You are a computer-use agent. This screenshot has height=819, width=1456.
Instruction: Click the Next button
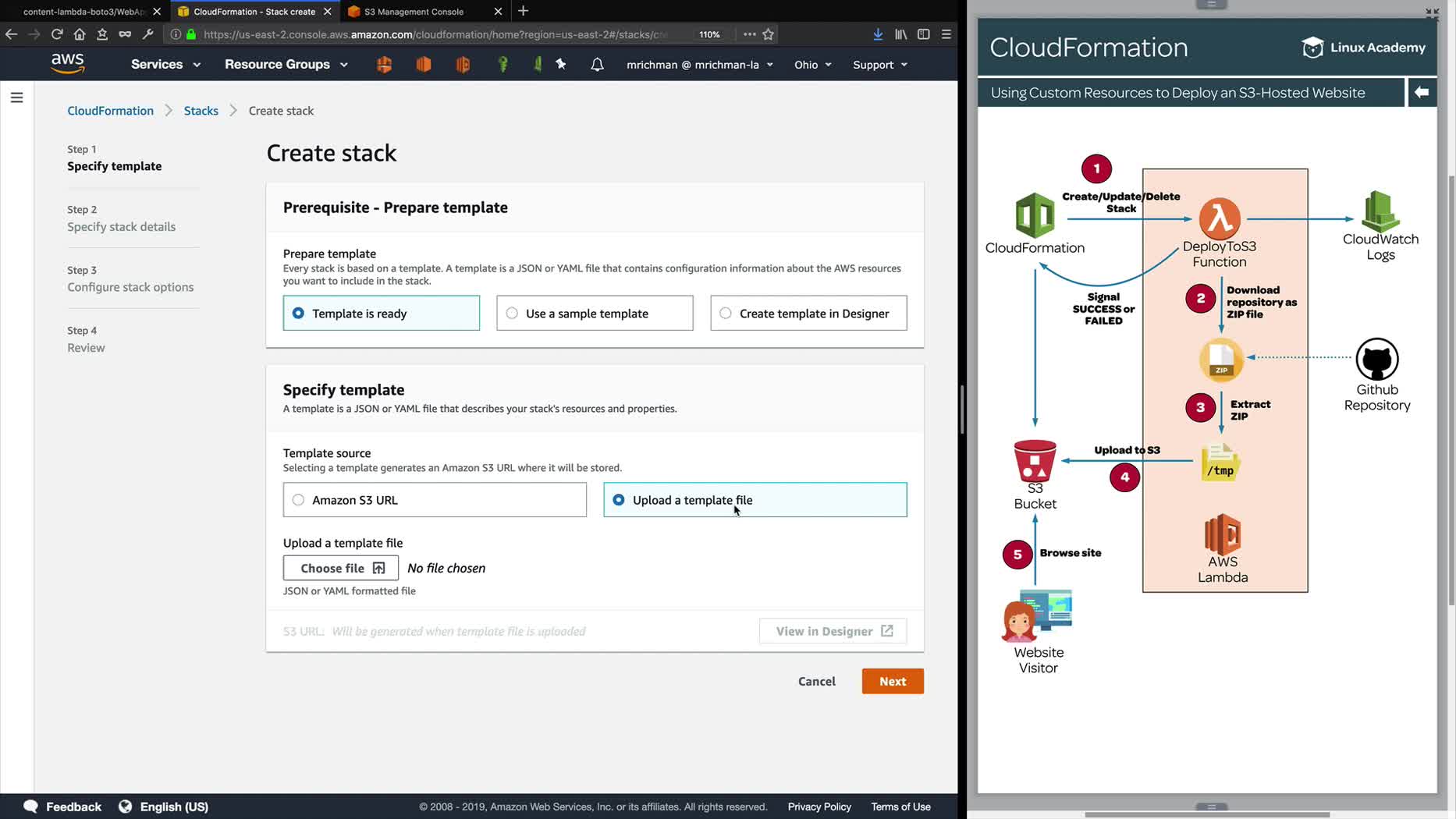[x=892, y=681]
